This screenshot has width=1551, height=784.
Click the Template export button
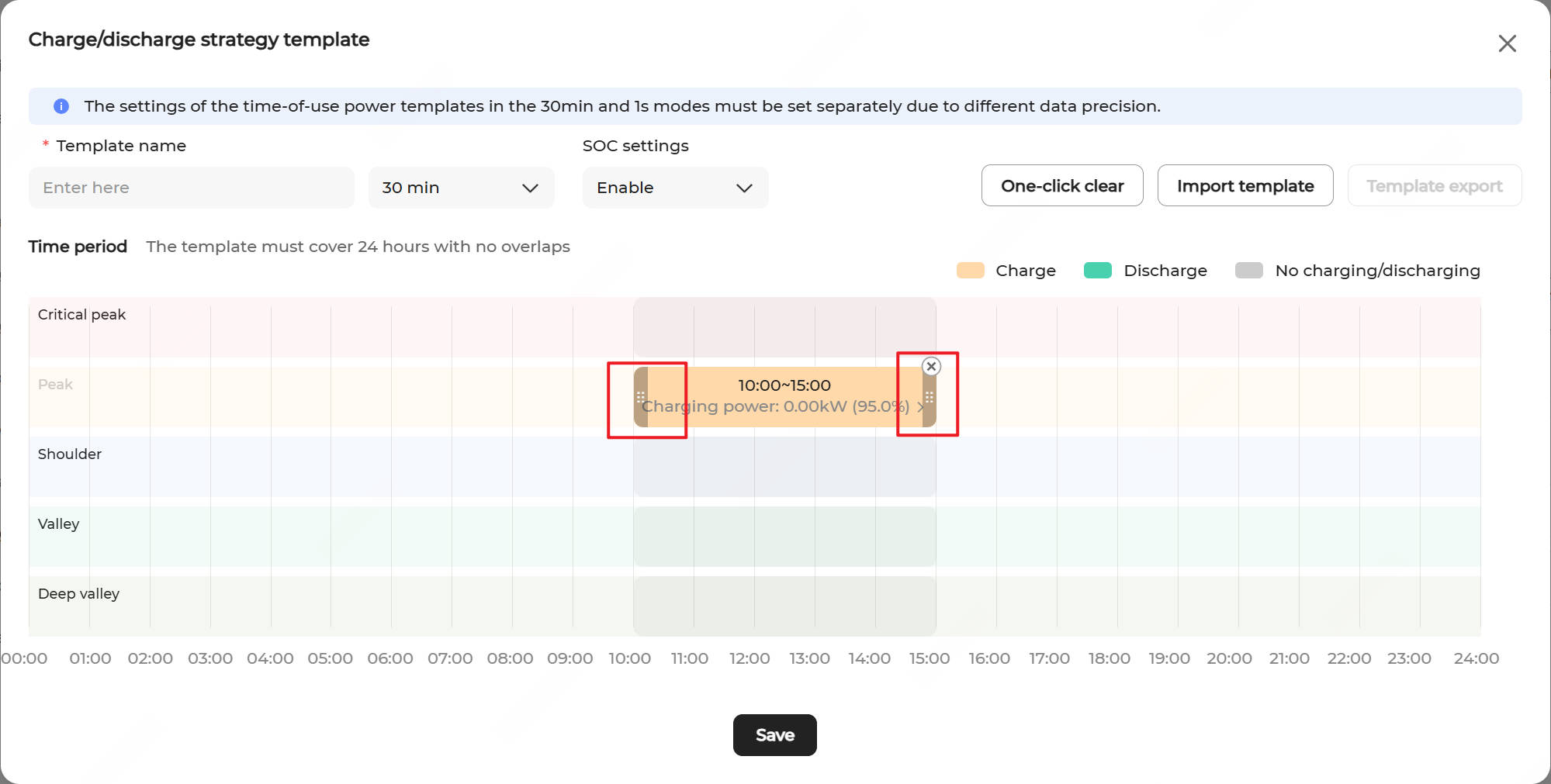pyautogui.click(x=1434, y=186)
